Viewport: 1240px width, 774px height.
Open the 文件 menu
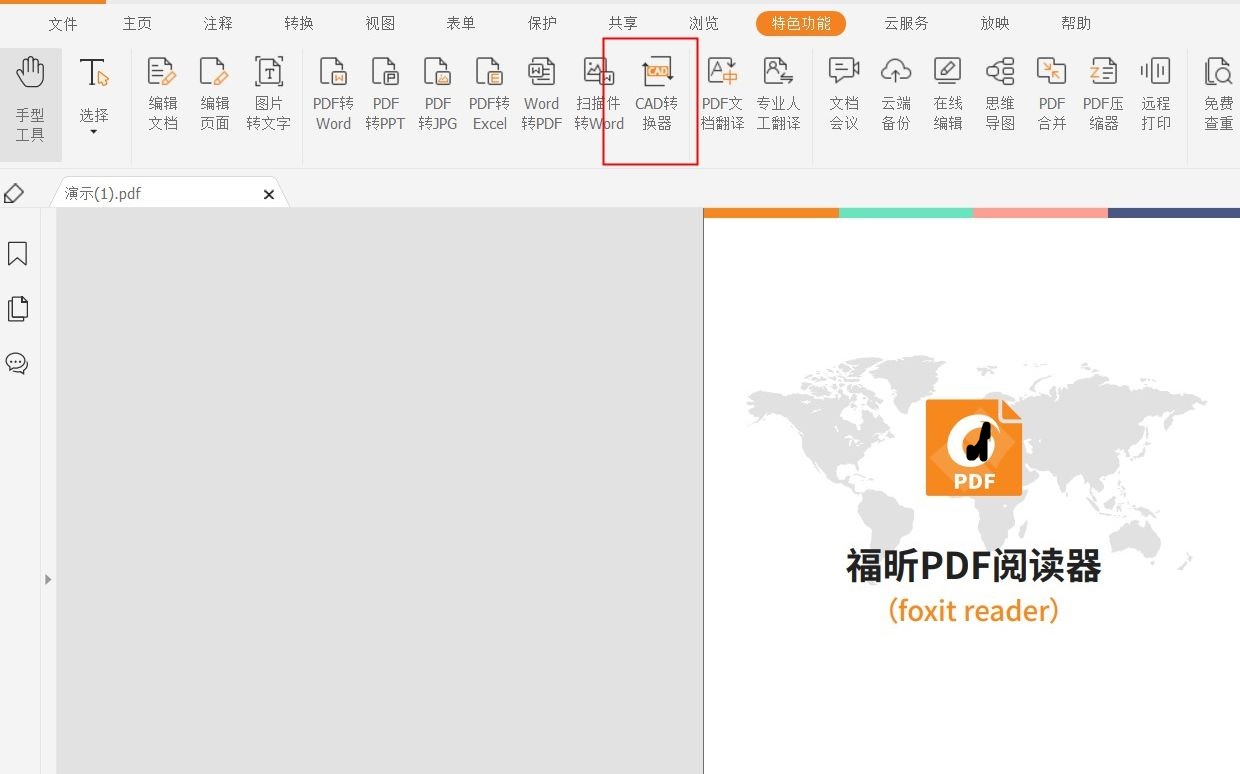click(x=63, y=24)
